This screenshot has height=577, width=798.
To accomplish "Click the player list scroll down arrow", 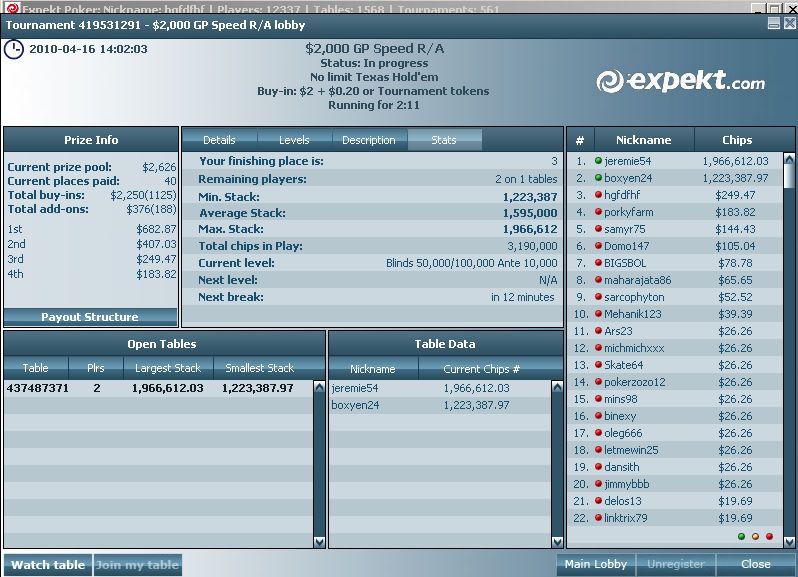I will pyautogui.click(x=789, y=542).
